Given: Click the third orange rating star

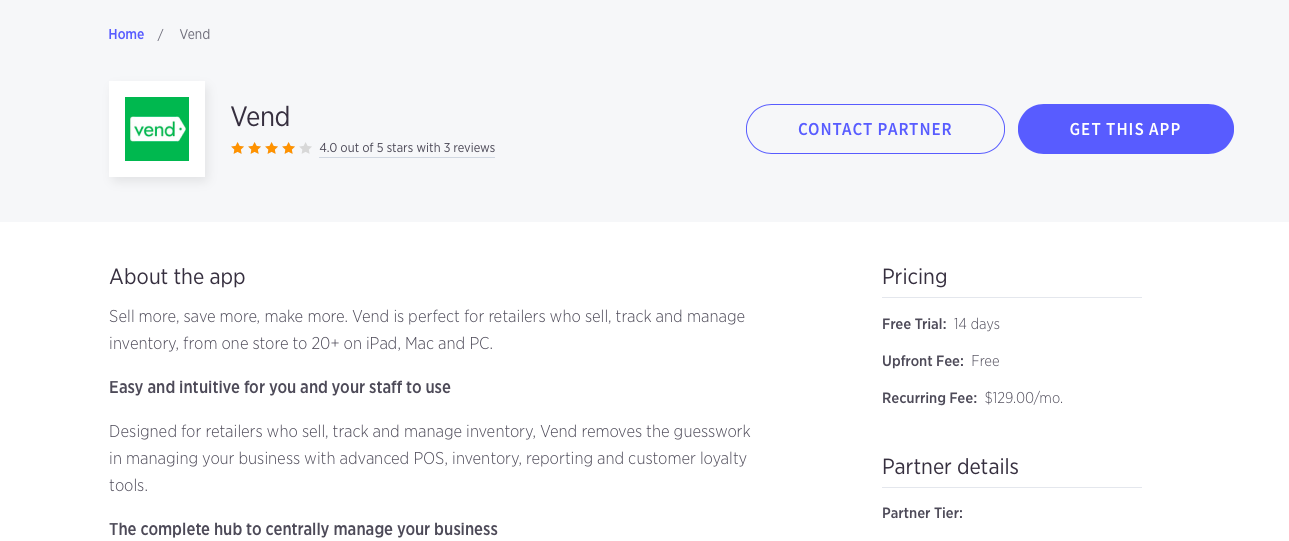Looking at the screenshot, I should coord(272,148).
